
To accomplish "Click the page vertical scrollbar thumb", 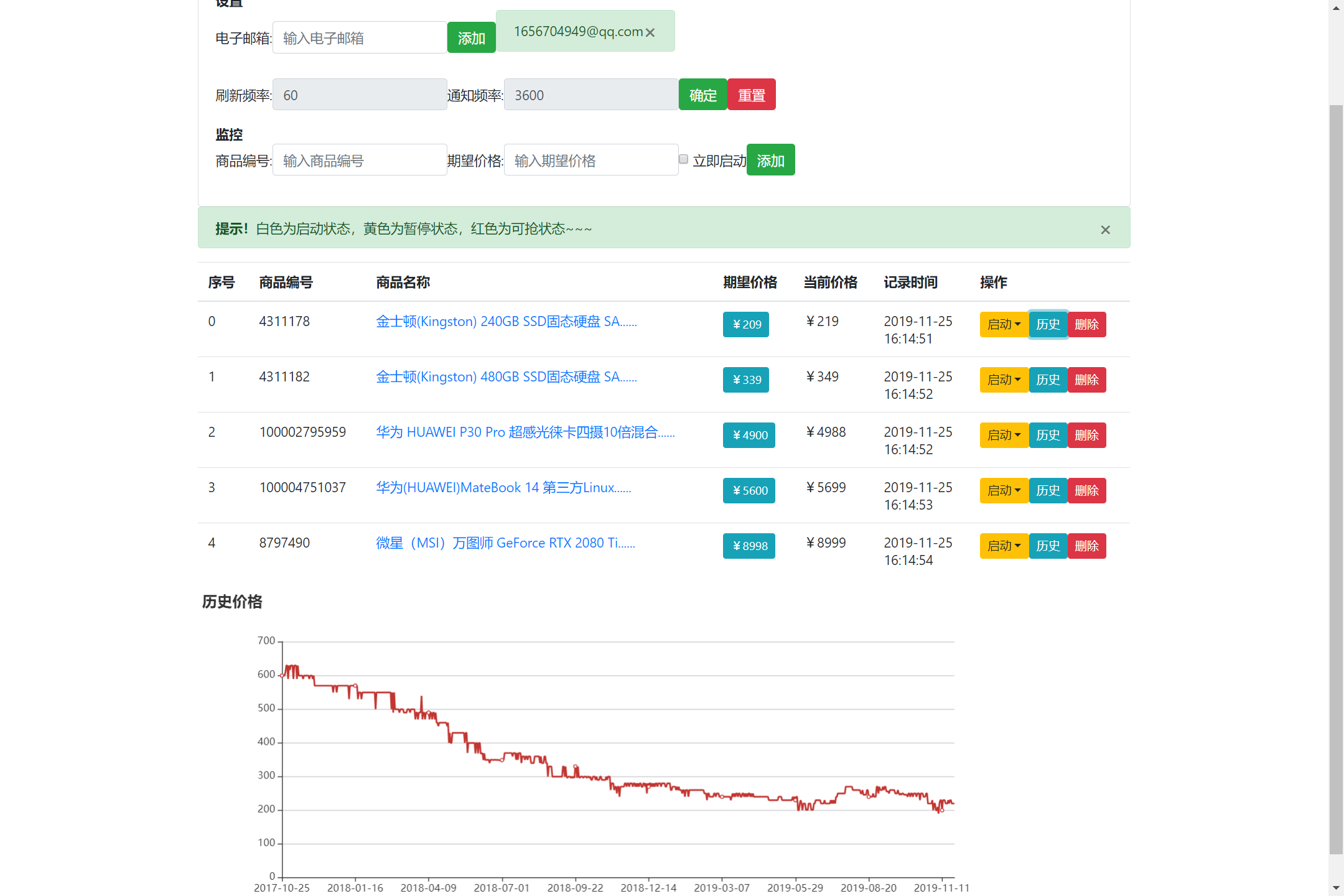I will tap(1336, 479).
